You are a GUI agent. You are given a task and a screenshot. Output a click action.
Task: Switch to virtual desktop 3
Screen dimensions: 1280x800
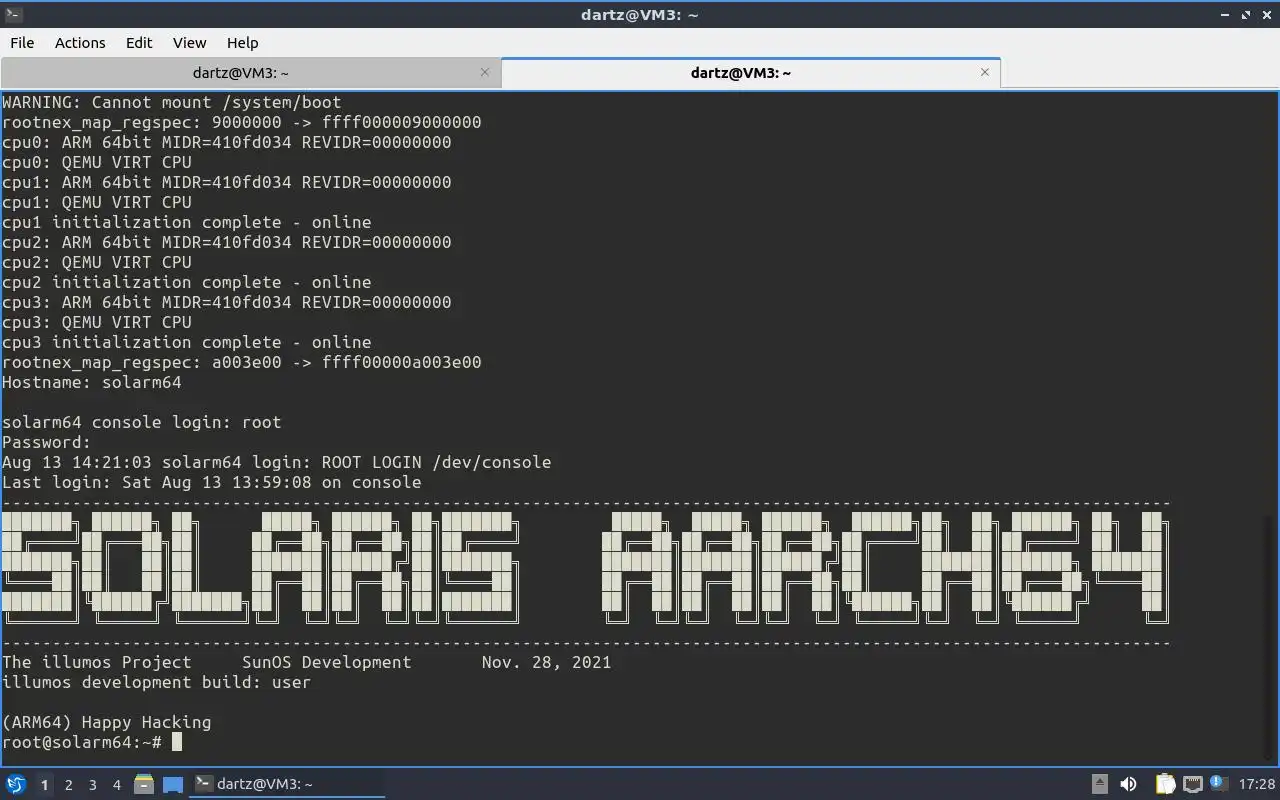click(x=92, y=785)
